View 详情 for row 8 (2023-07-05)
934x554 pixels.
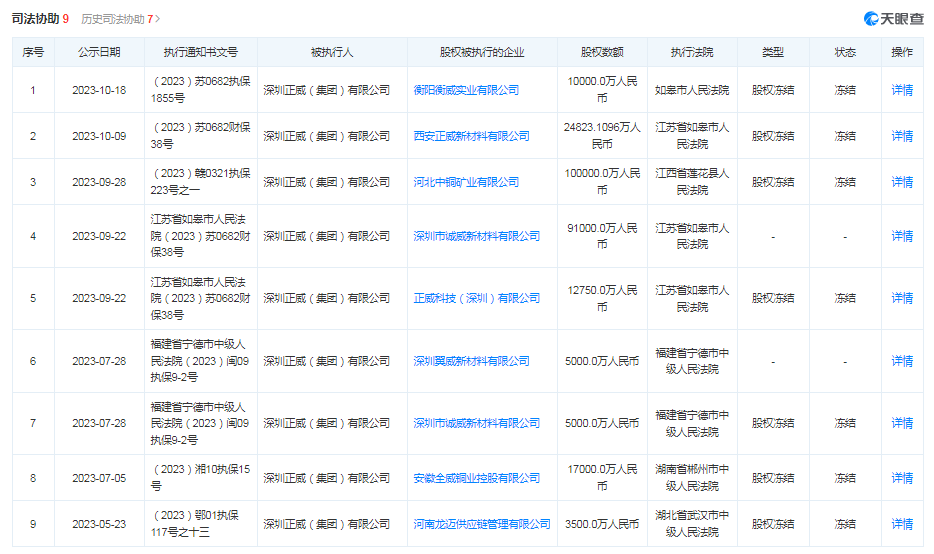(902, 478)
